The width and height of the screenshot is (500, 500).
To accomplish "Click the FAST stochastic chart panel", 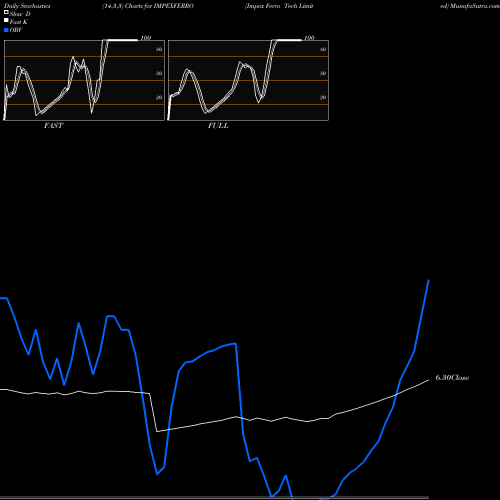I will click(84, 80).
